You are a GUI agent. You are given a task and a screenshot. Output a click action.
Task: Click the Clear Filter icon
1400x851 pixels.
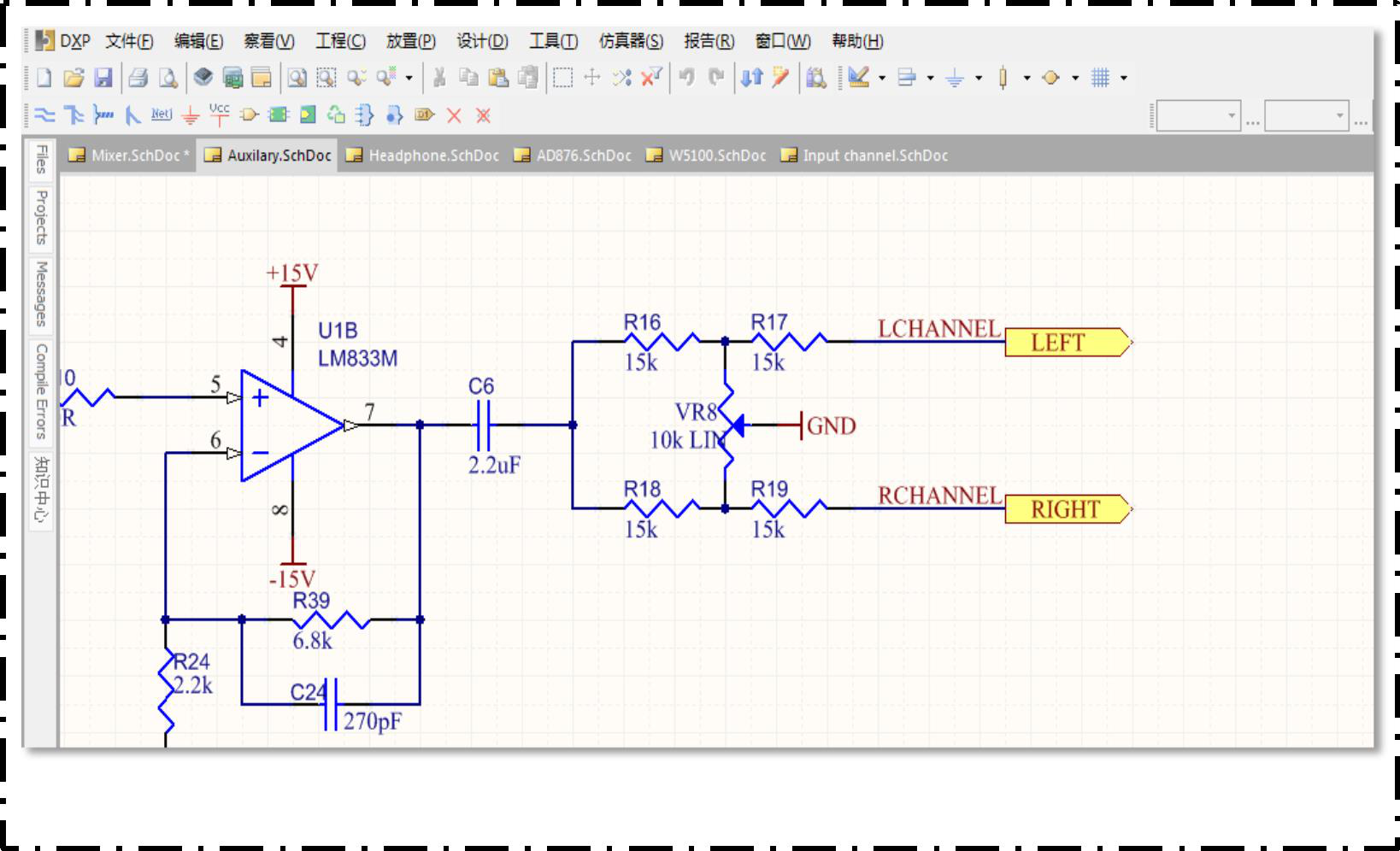pos(651,78)
